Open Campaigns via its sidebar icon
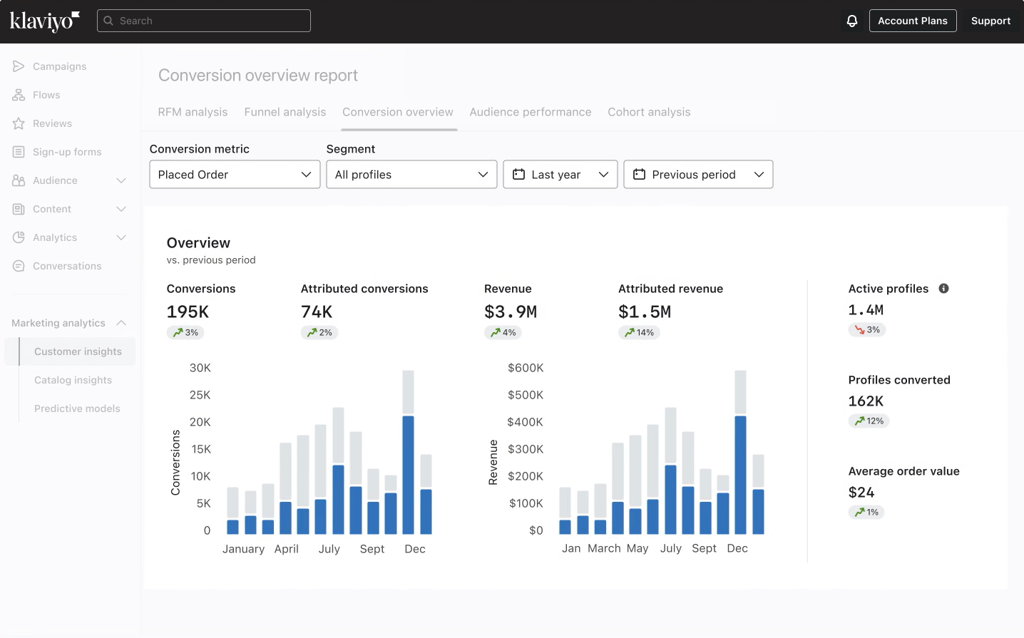 (x=18, y=66)
